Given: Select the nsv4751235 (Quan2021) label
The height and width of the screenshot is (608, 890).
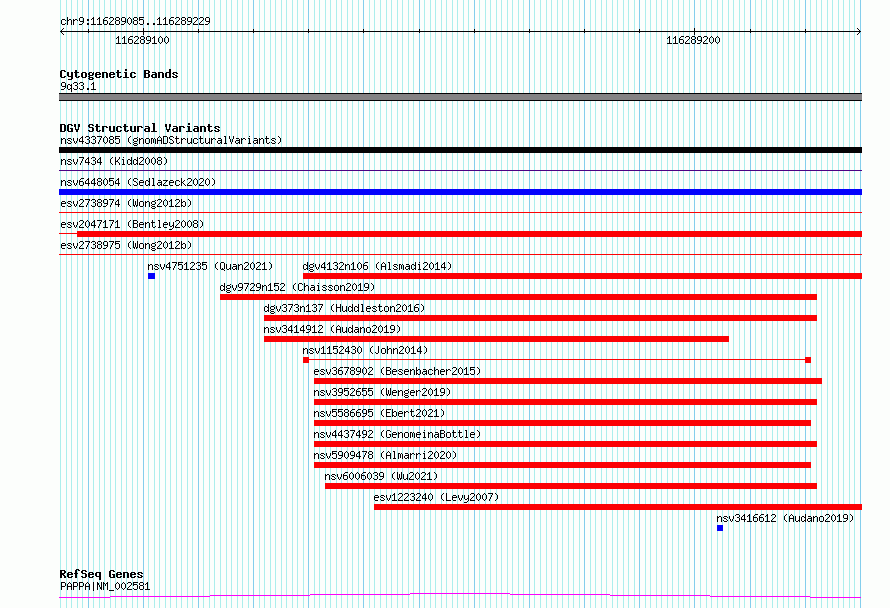Looking at the screenshot, I should pyautogui.click(x=210, y=266).
